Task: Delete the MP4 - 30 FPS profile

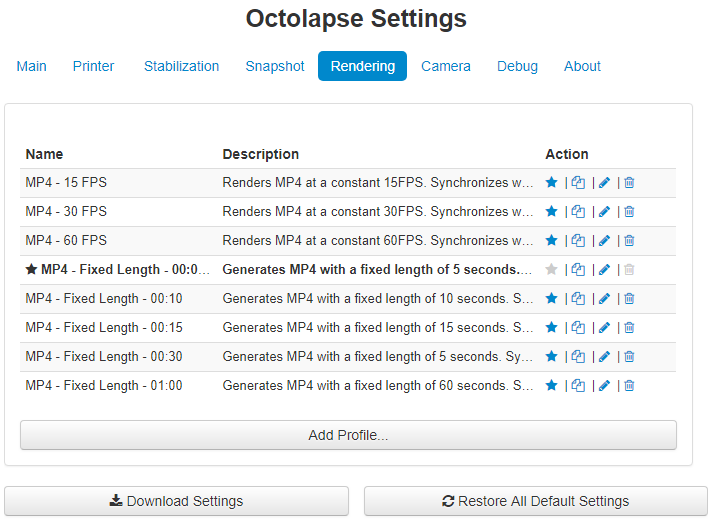Action: (629, 211)
